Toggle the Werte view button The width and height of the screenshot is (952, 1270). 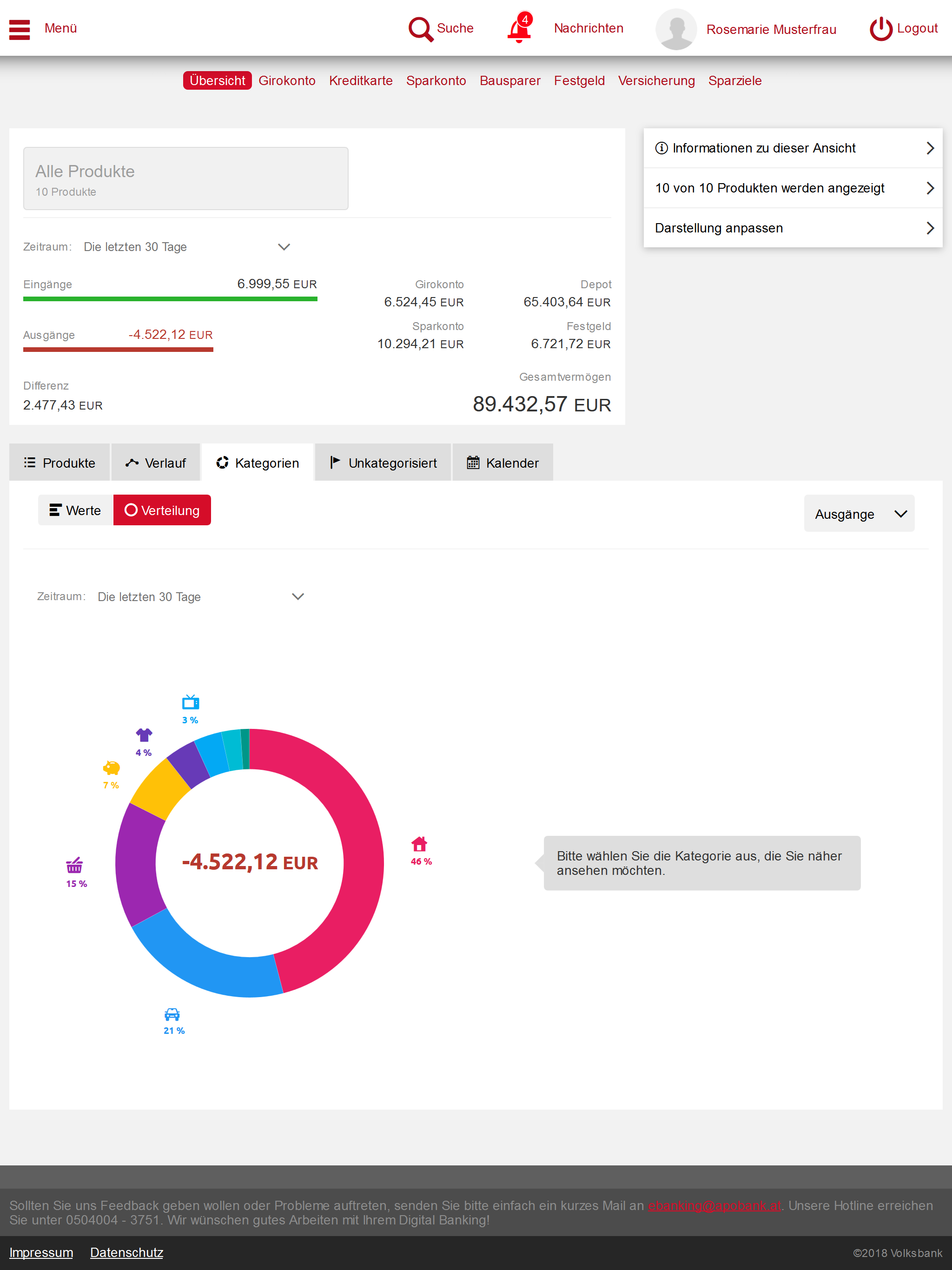click(x=76, y=510)
